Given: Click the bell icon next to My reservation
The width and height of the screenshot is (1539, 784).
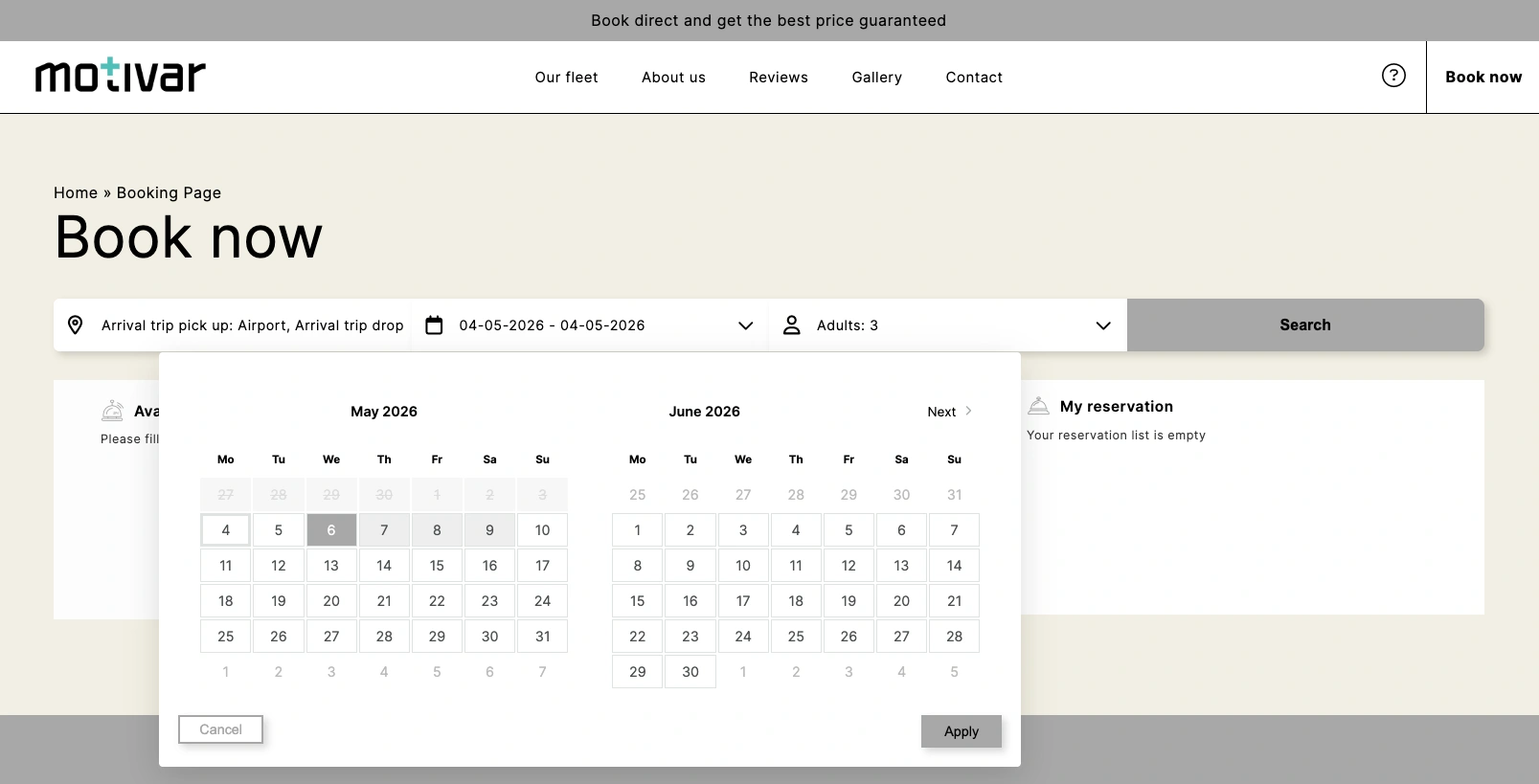Looking at the screenshot, I should pyautogui.click(x=1038, y=406).
